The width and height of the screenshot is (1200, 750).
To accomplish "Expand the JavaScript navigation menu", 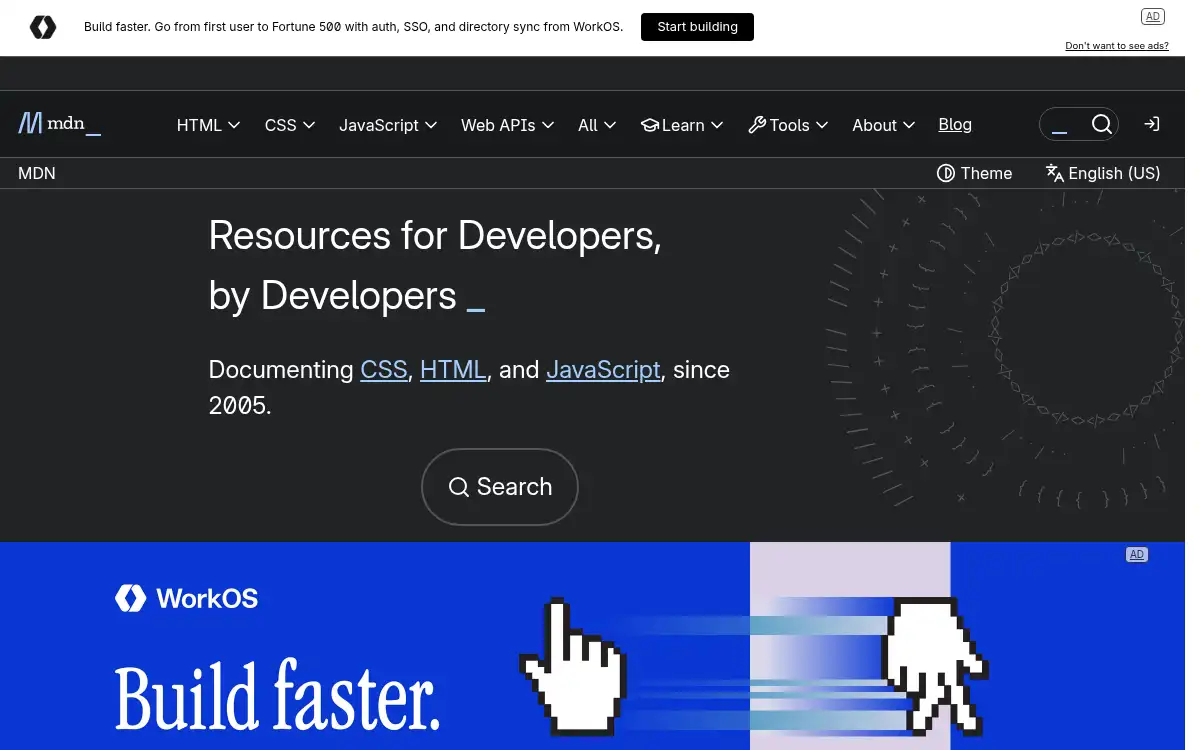I will pos(388,125).
